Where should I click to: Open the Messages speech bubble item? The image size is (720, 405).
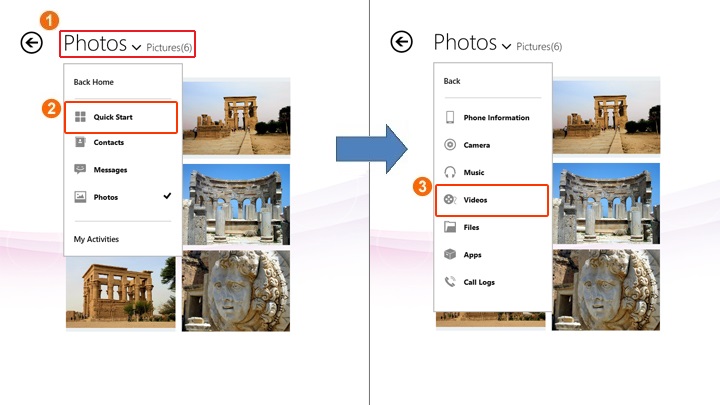(x=80, y=170)
